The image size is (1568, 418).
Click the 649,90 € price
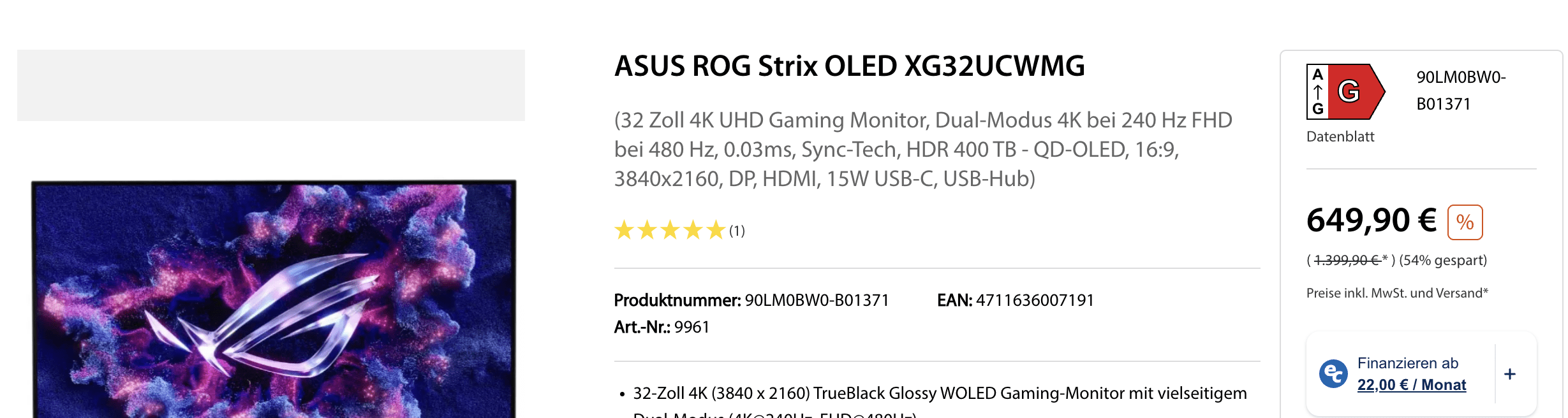[1371, 220]
